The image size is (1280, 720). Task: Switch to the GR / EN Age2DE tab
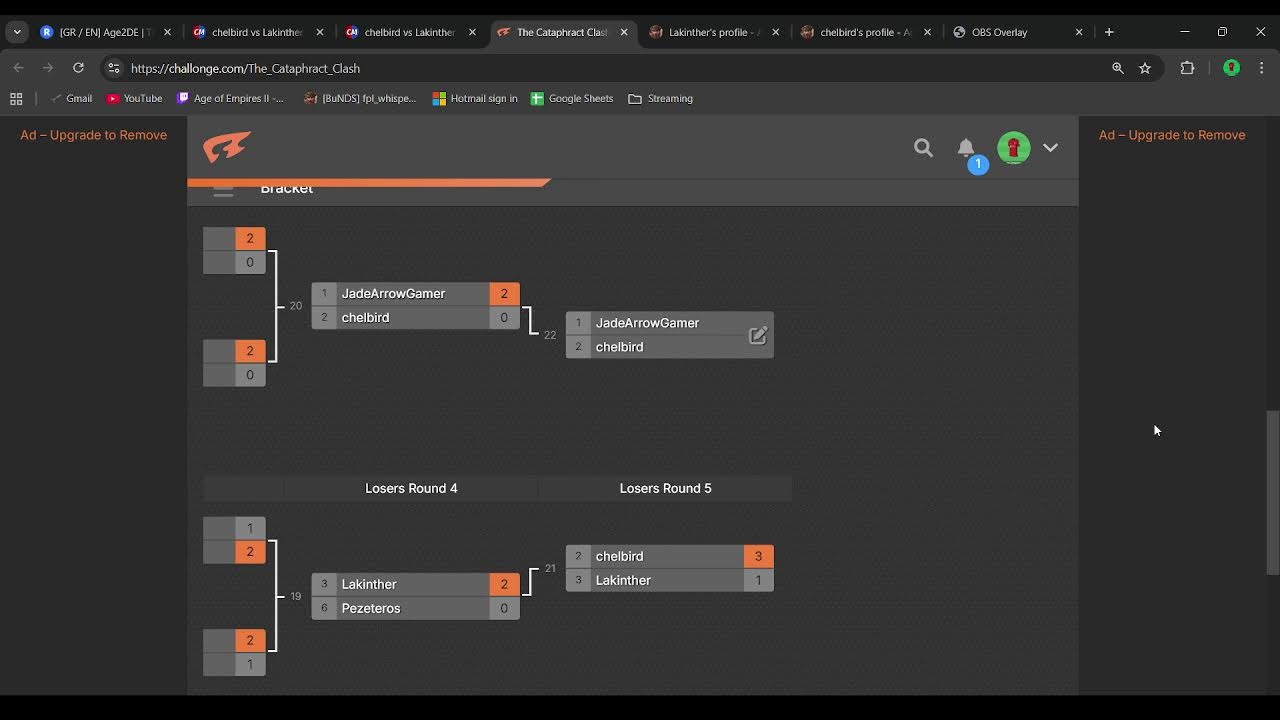point(105,32)
